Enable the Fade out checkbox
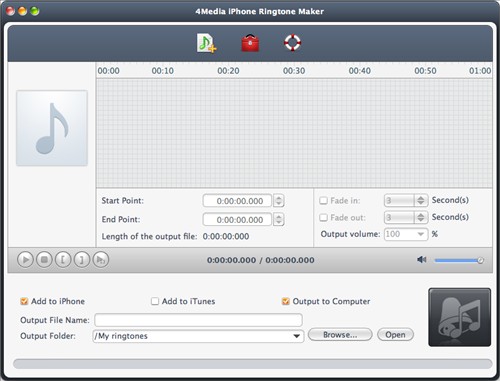 click(x=323, y=218)
